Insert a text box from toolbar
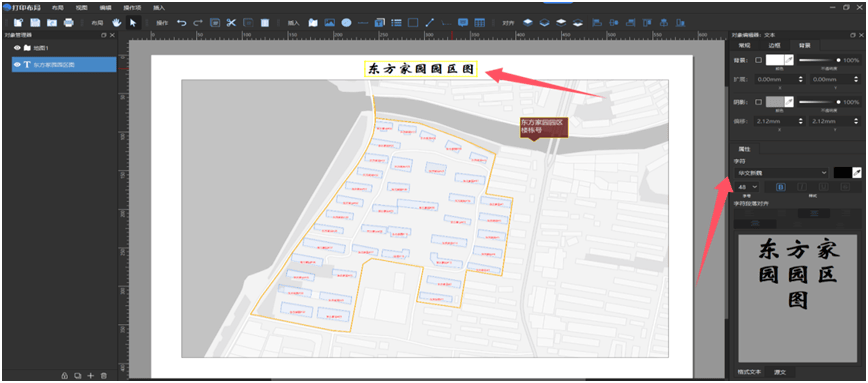 click(380, 23)
